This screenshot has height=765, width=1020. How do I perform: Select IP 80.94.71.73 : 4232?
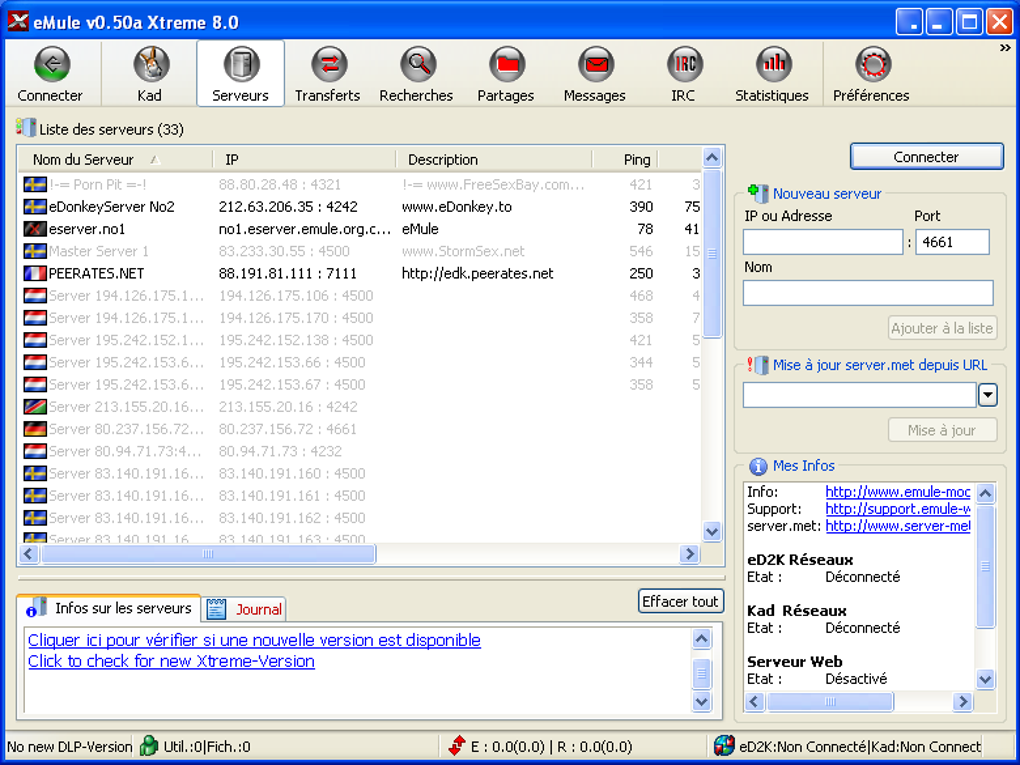[x=280, y=451]
